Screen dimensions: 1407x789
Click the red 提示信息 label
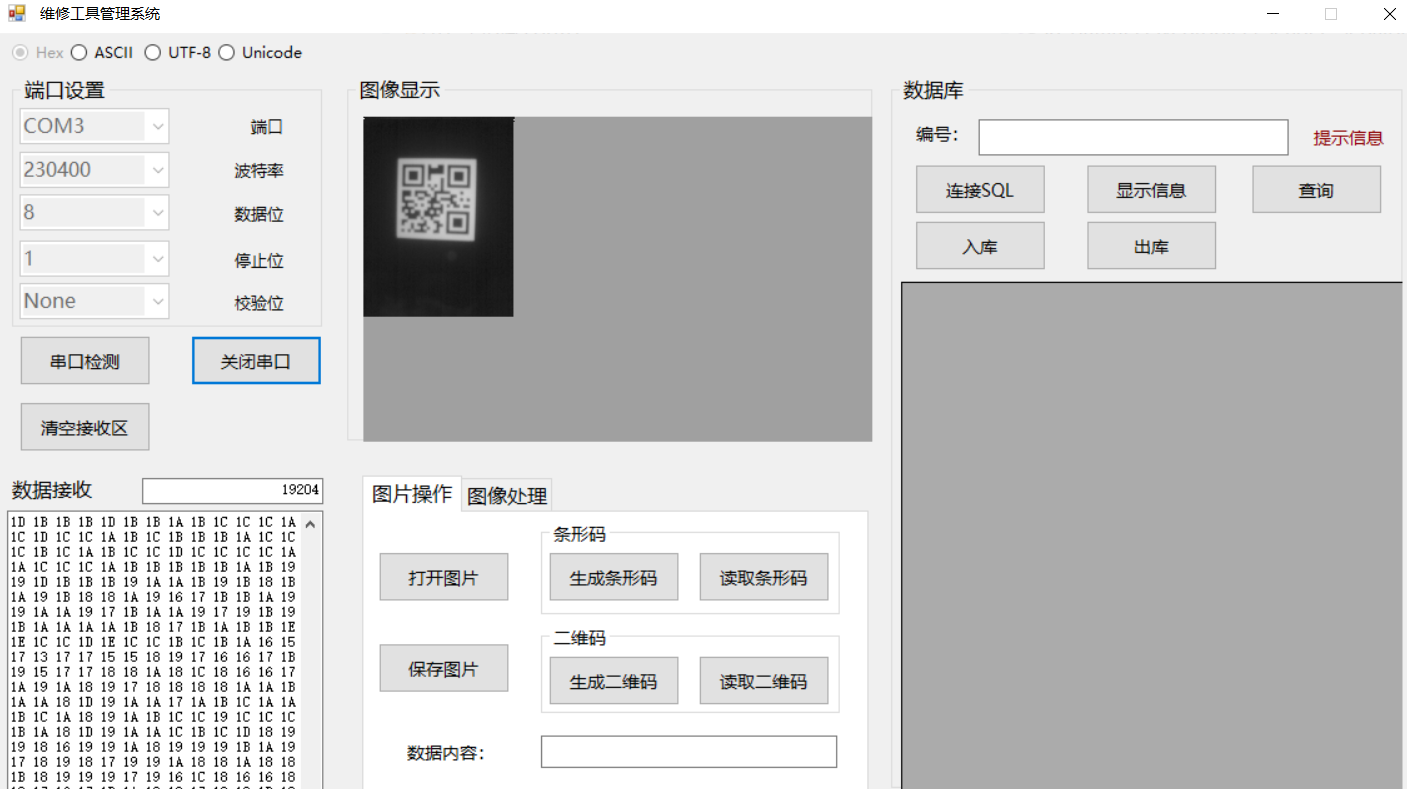coord(1348,138)
